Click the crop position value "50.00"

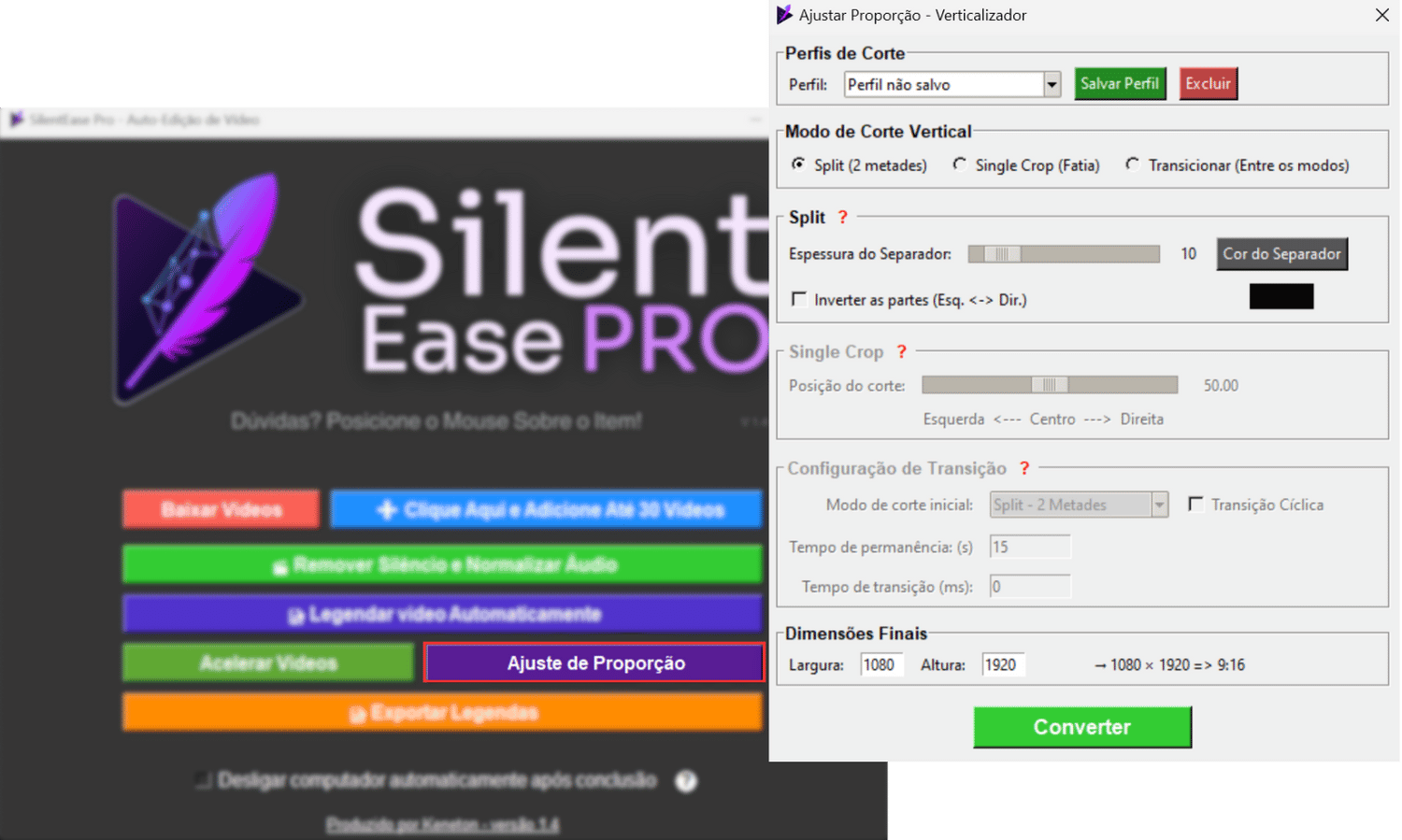(1221, 385)
